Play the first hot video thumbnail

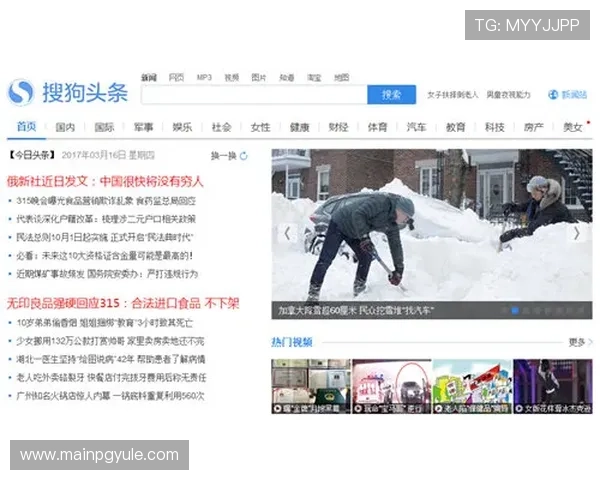click(x=311, y=387)
